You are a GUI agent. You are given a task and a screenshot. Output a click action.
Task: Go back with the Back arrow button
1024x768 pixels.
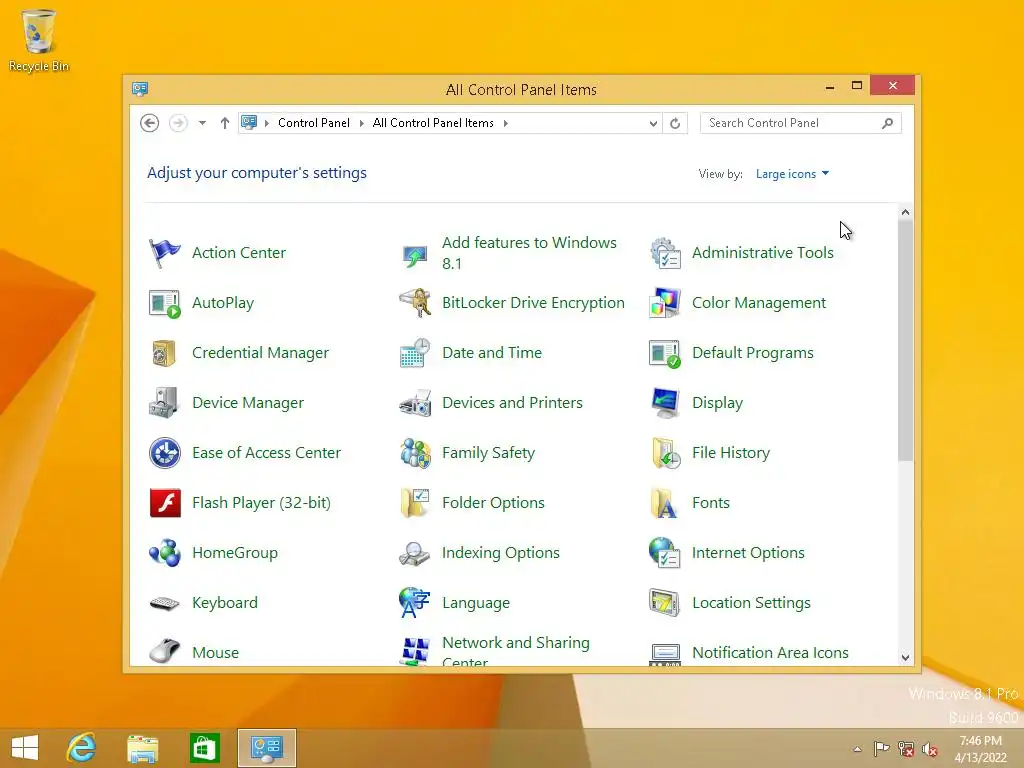tap(150, 123)
